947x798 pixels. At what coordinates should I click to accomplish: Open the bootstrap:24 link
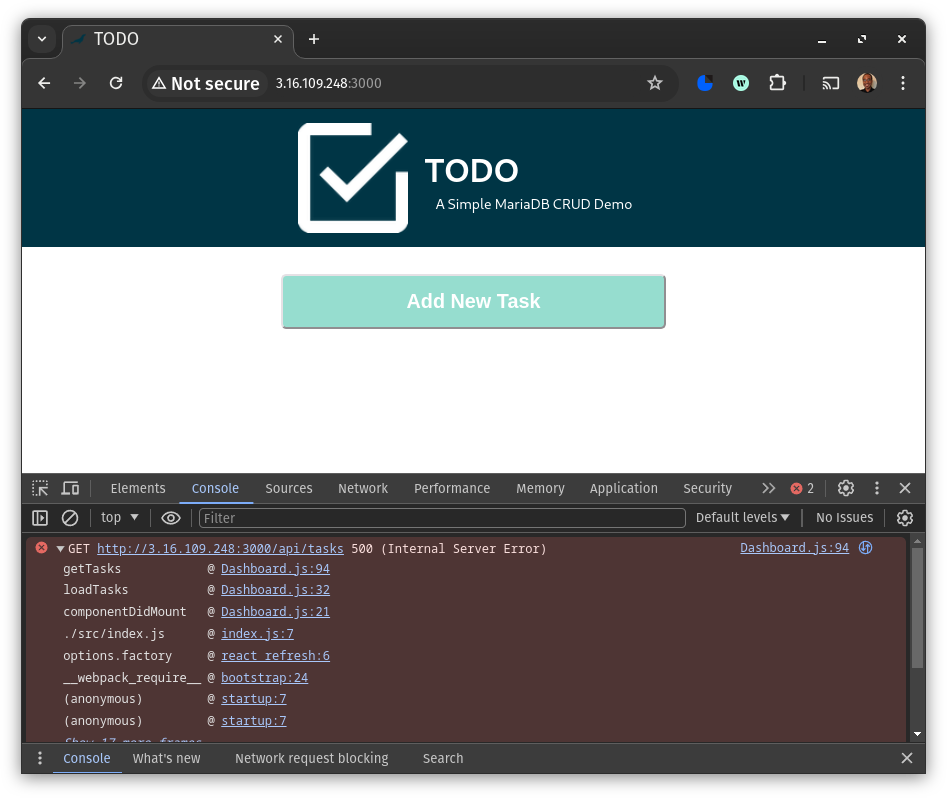264,678
